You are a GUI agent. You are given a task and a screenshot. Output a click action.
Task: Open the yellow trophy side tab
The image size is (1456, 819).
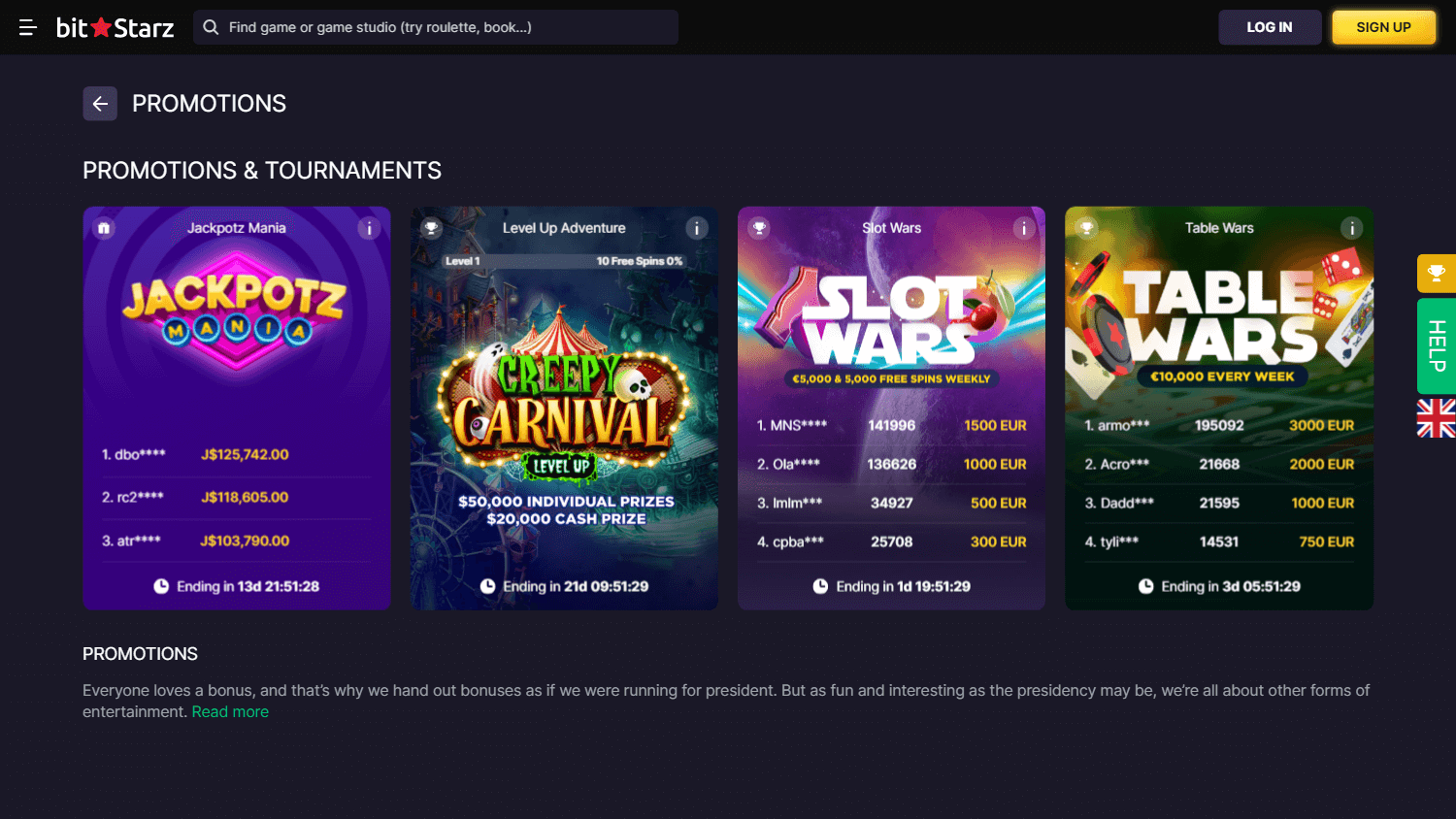click(x=1437, y=274)
